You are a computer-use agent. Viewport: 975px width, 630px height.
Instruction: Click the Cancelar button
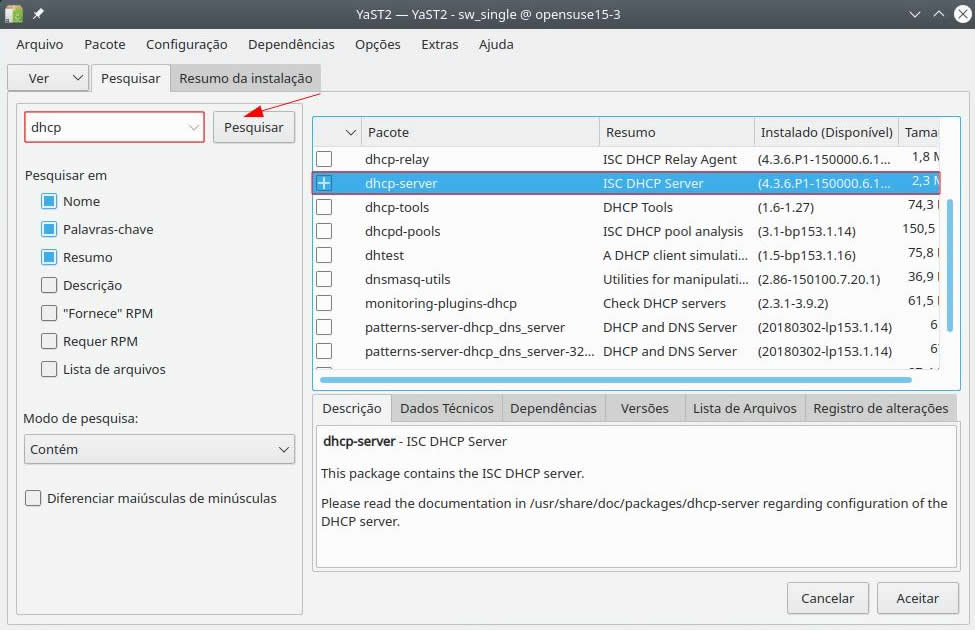[827, 598]
